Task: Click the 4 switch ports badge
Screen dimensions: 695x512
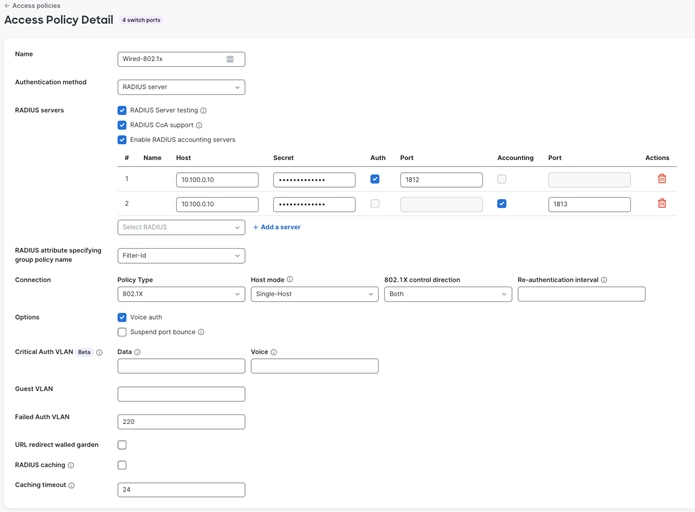Action: pos(141,20)
